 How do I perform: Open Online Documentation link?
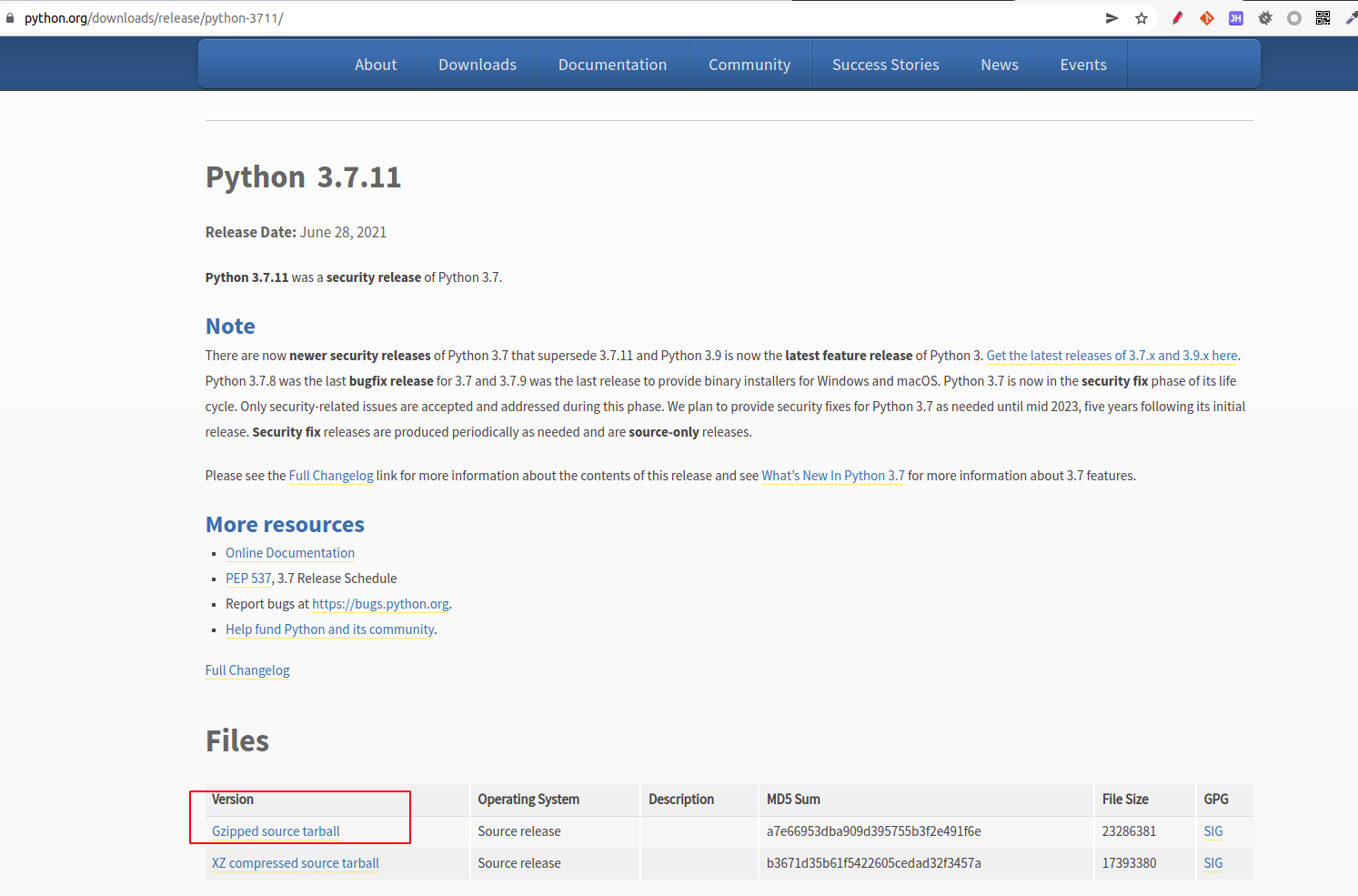coord(290,553)
